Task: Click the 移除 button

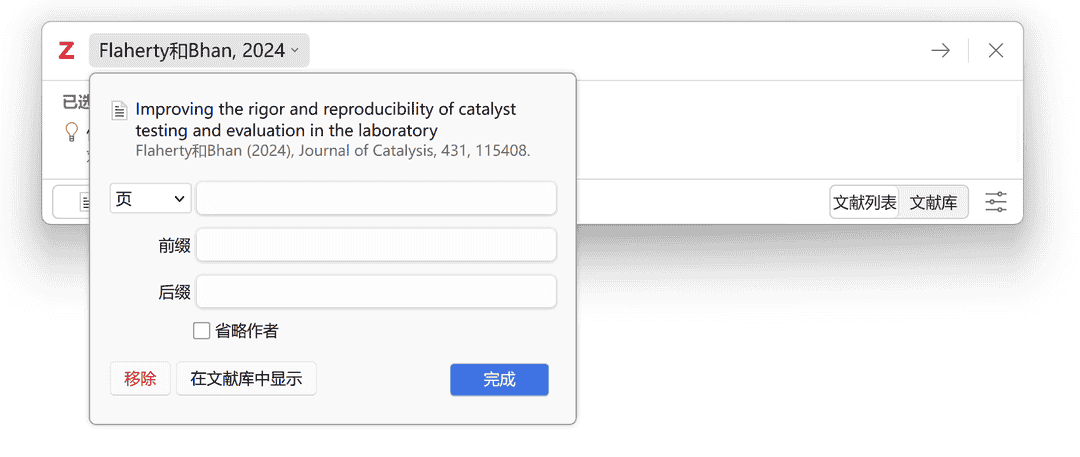Action: 140,379
